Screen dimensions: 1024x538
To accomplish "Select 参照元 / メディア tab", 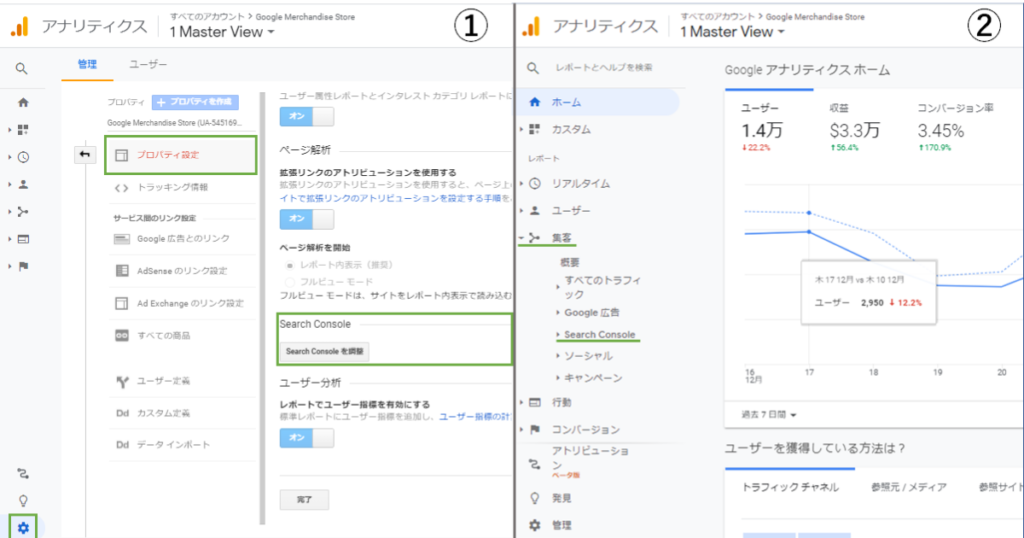I will coord(908,487).
